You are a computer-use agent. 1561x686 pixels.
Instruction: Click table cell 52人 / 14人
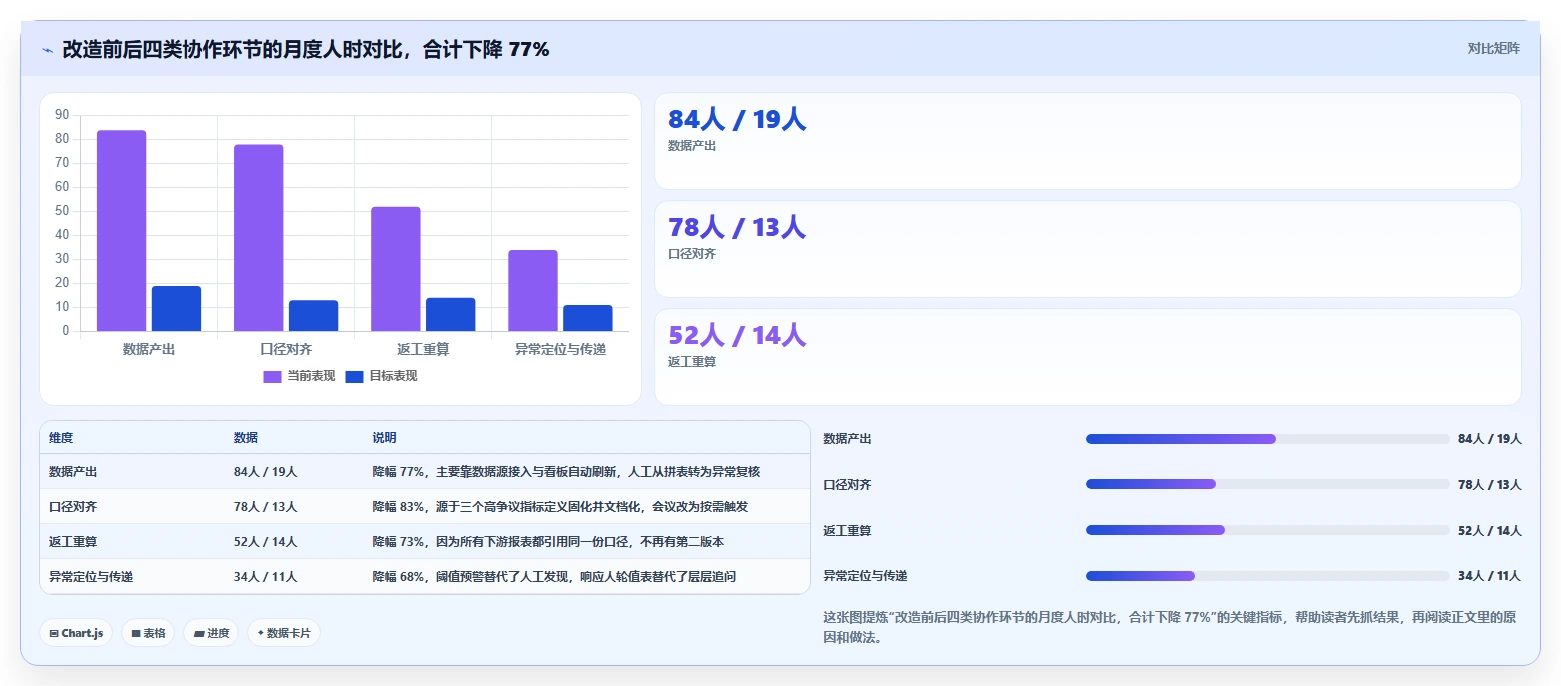(265, 542)
